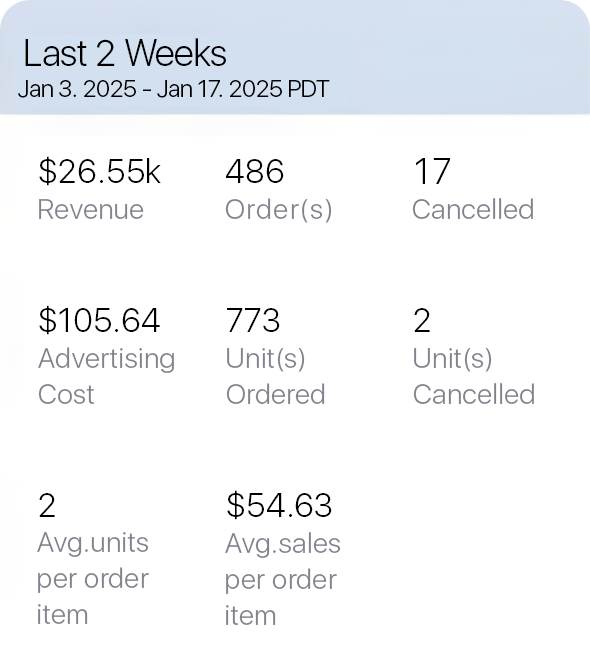This screenshot has height=669, width=590.
Task: Click the Avg.sales per order item label
Action: click(x=282, y=579)
